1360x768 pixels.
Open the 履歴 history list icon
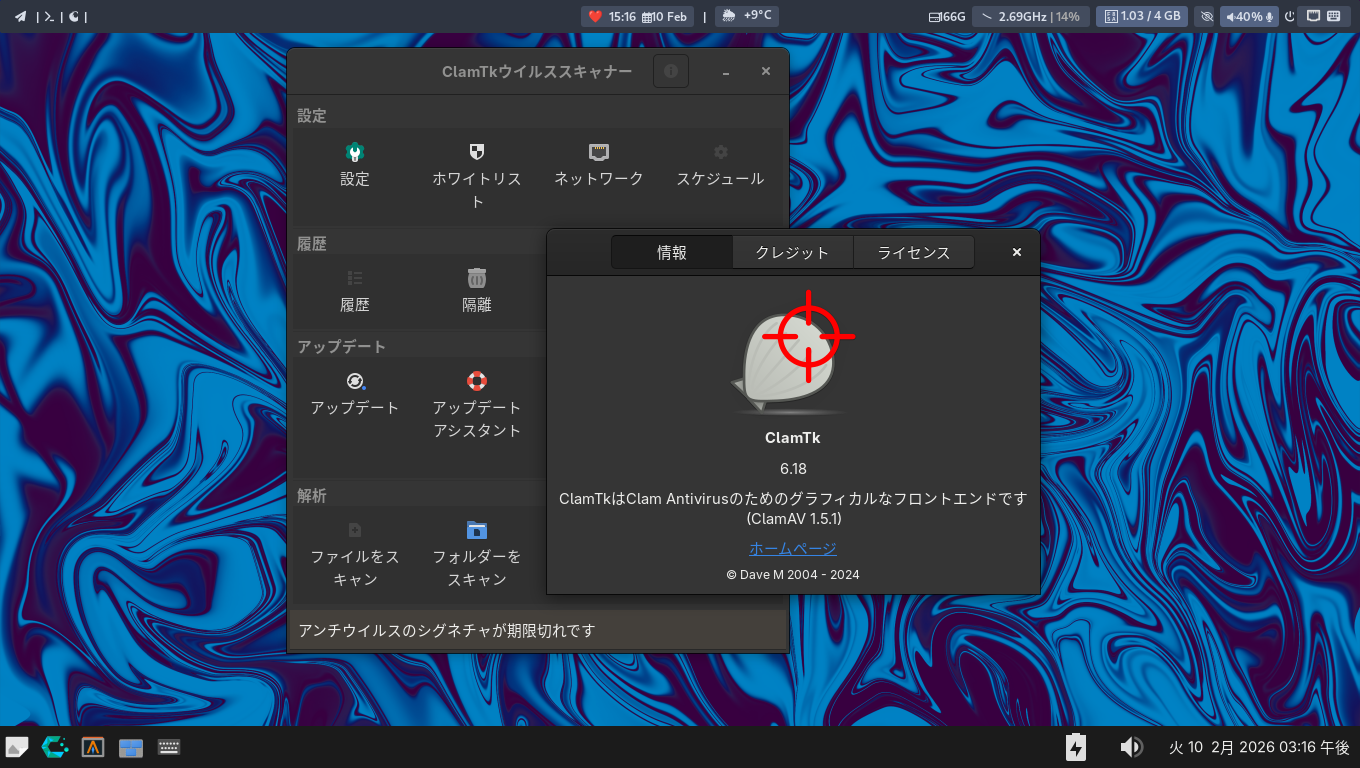[x=355, y=278]
